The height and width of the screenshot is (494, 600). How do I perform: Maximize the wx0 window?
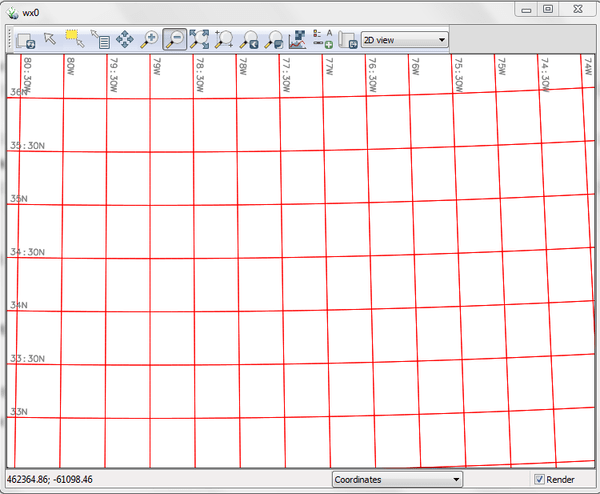[548, 9]
